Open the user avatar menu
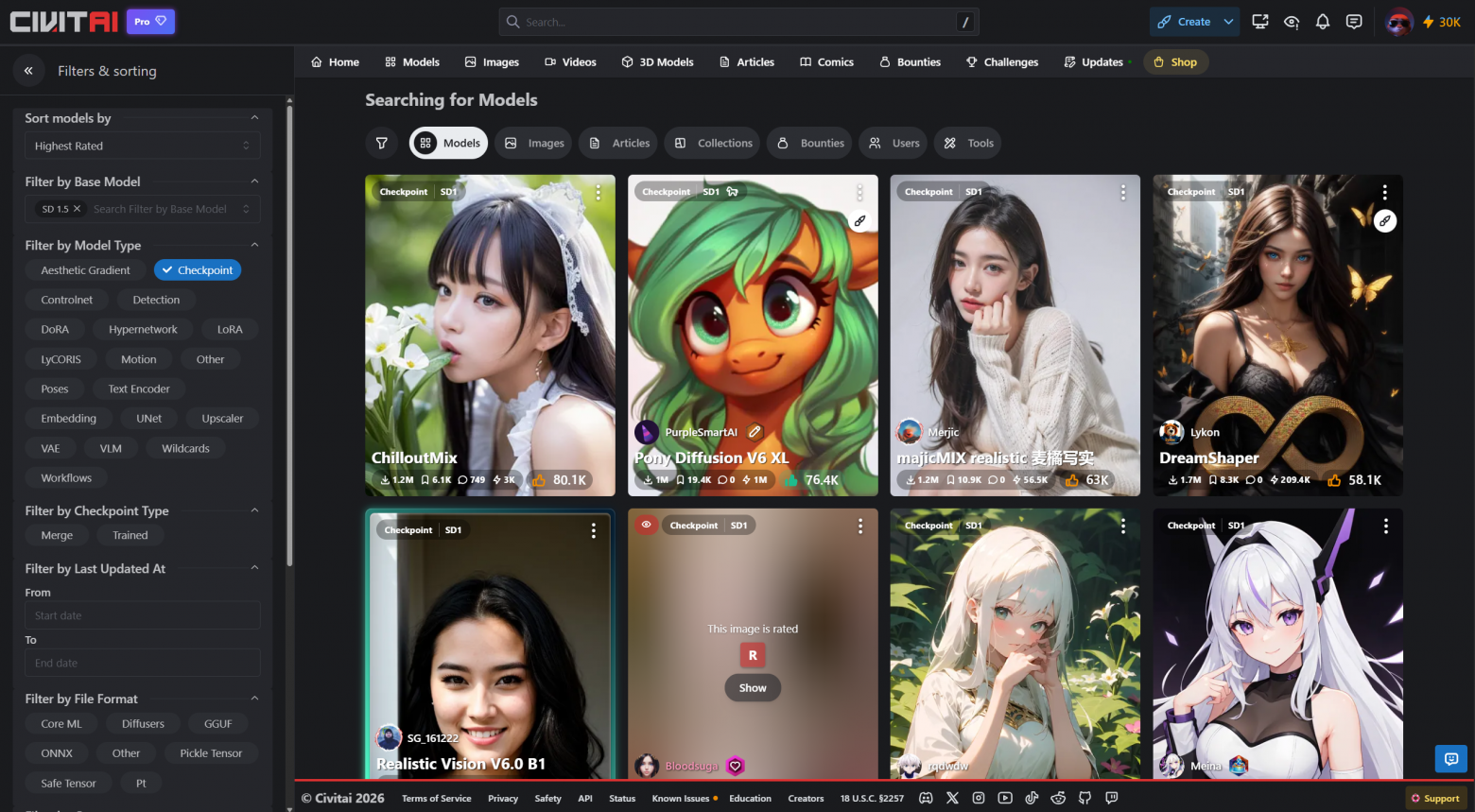This screenshot has width=1475, height=812. click(x=1399, y=22)
